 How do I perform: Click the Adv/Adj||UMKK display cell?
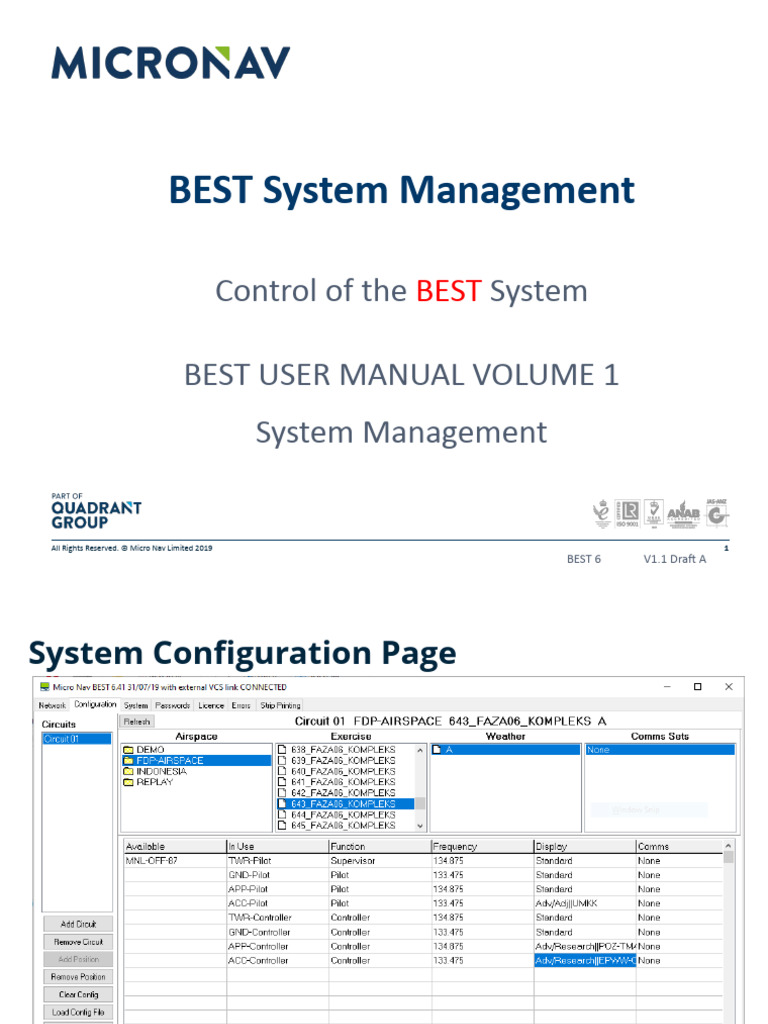[x=585, y=904]
